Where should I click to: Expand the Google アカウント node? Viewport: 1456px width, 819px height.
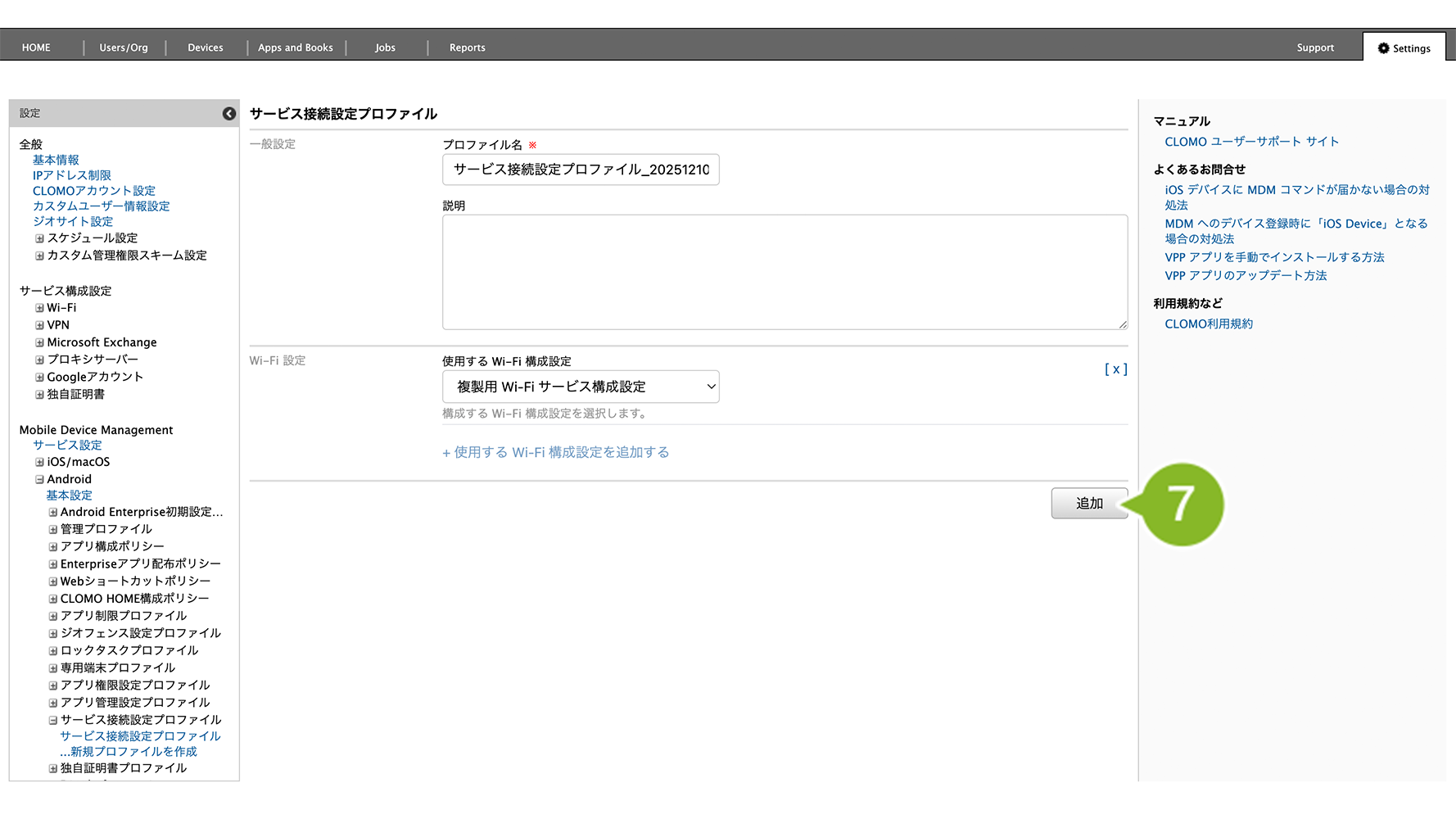coord(39,378)
